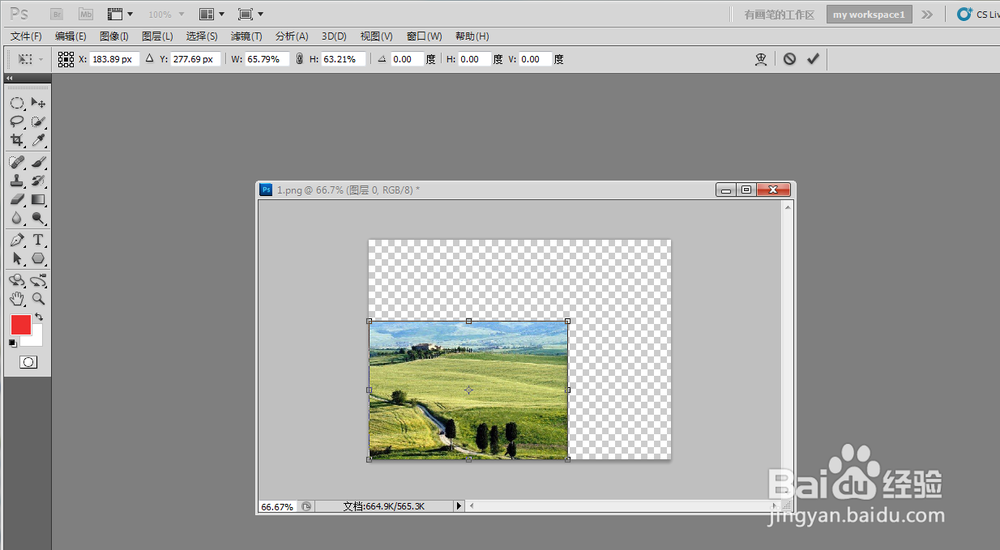Open the status bar info flyout arrow
The image size is (1000, 550).
[x=458, y=506]
